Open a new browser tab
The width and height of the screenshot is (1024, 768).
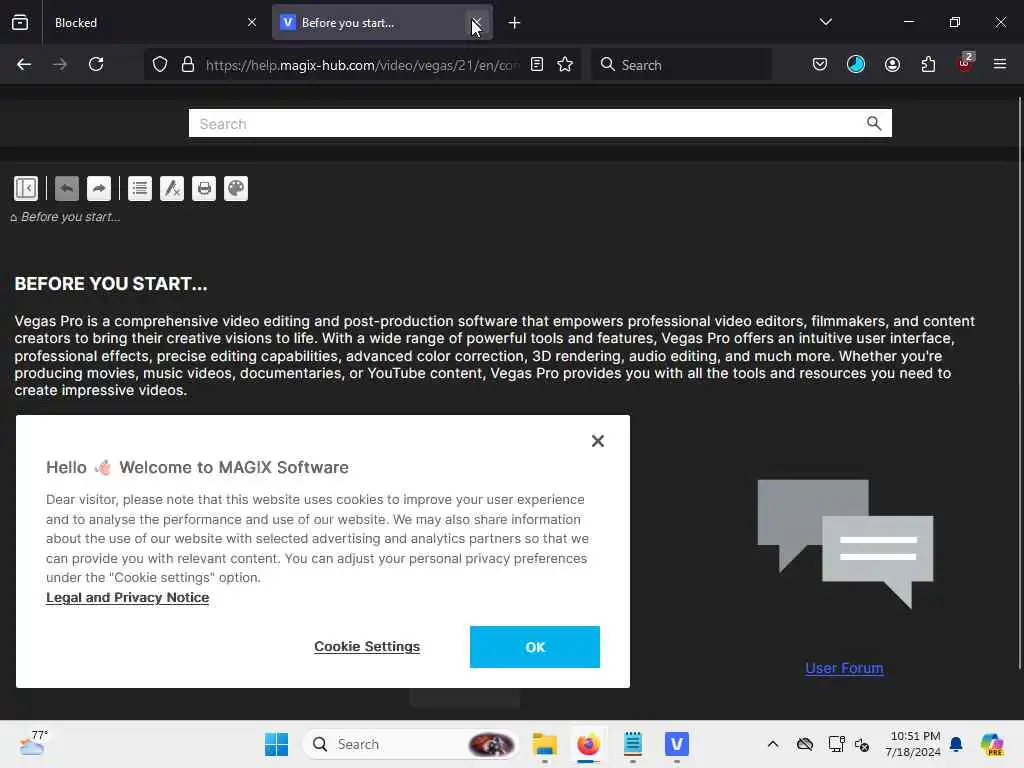tap(515, 23)
